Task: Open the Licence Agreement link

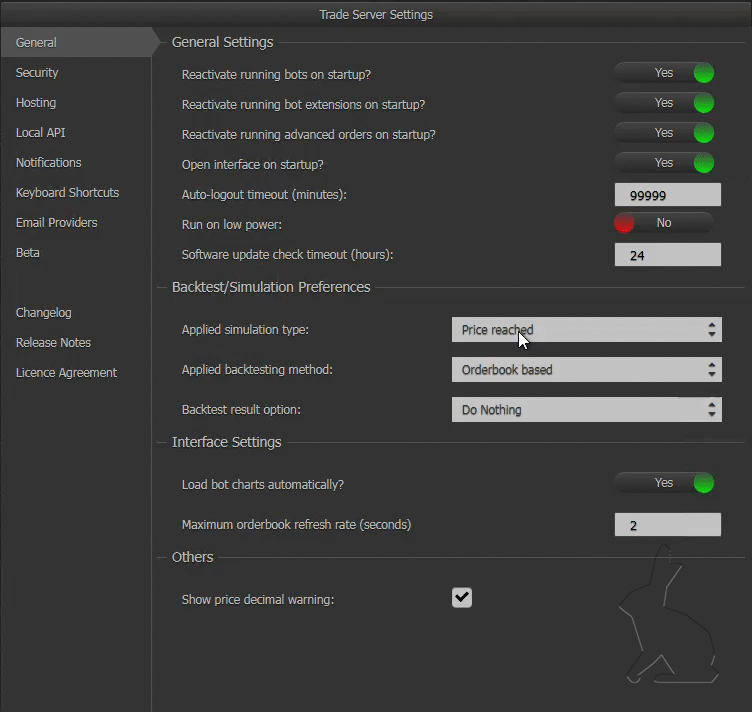Action: (66, 373)
